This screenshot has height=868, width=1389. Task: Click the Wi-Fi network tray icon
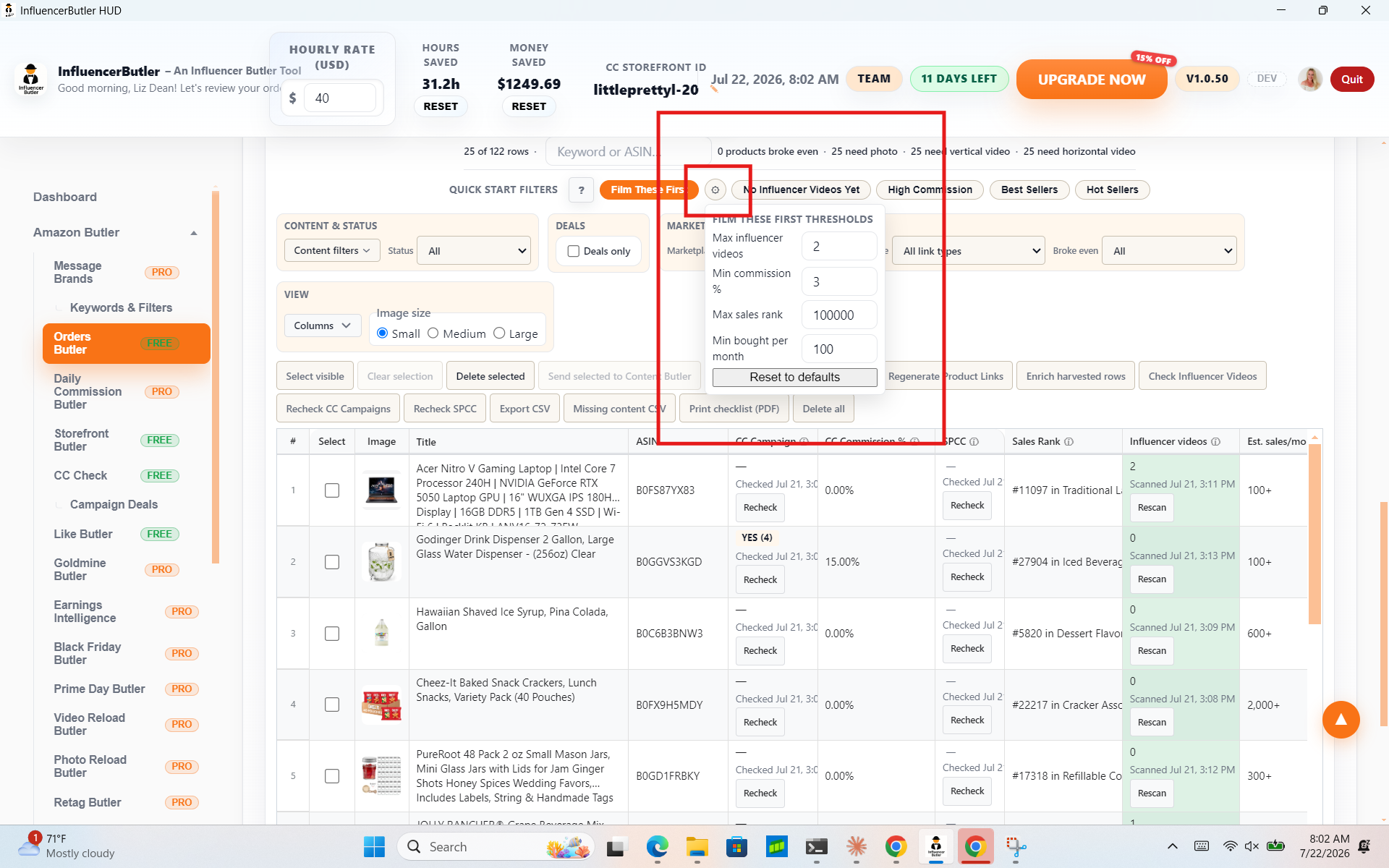pyautogui.click(x=1230, y=846)
